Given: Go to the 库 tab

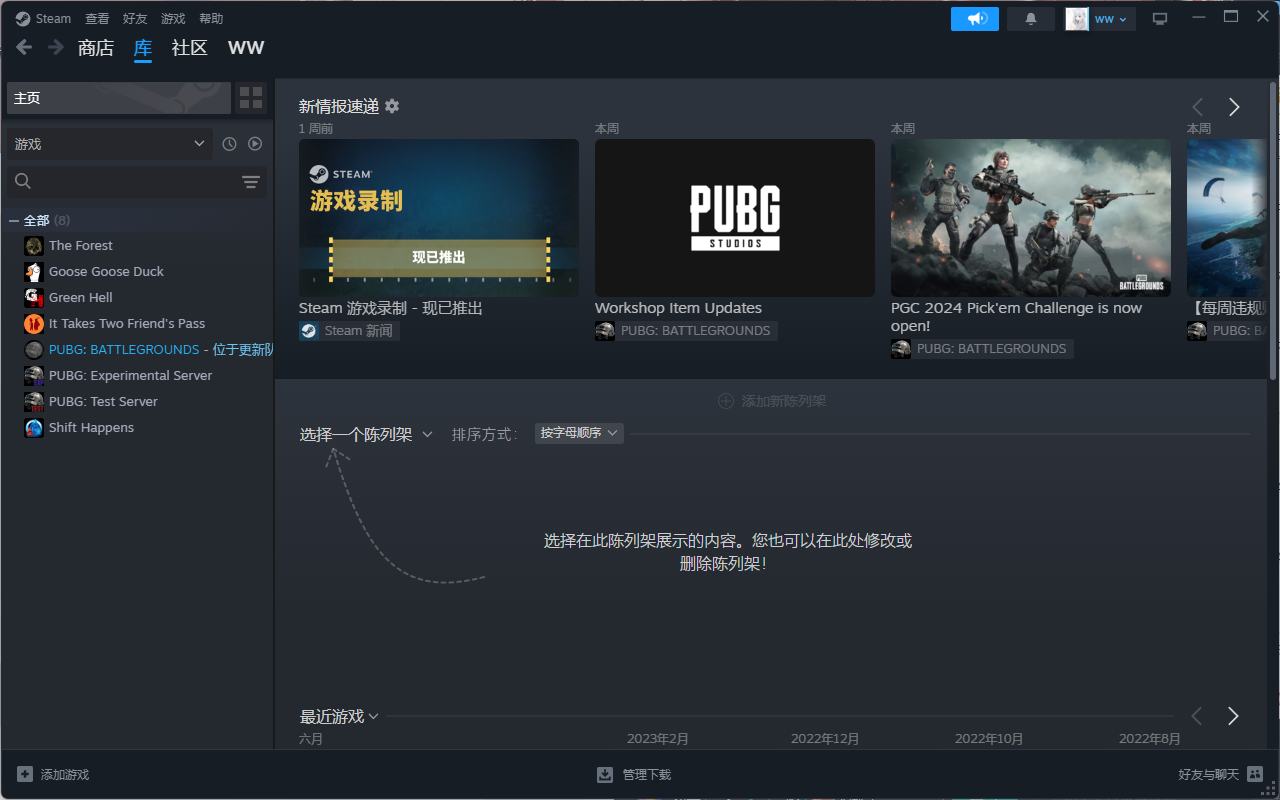Looking at the screenshot, I should click(x=143, y=48).
